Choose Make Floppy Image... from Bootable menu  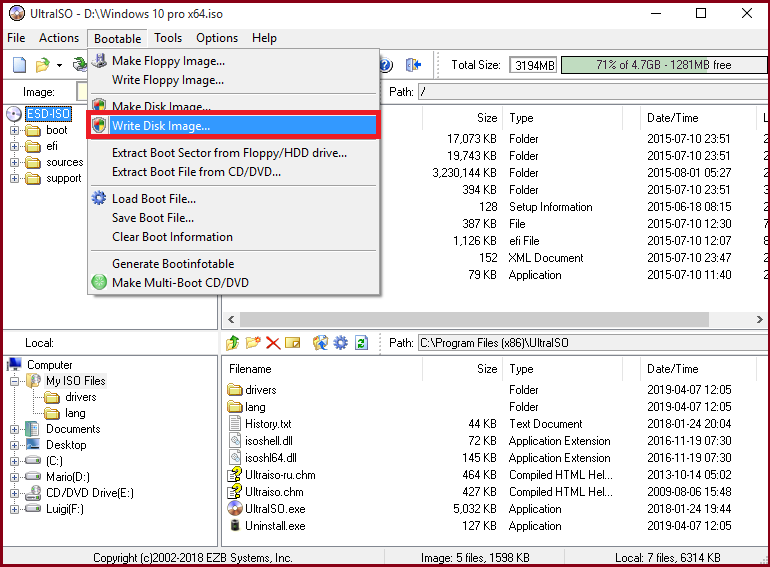(233, 61)
